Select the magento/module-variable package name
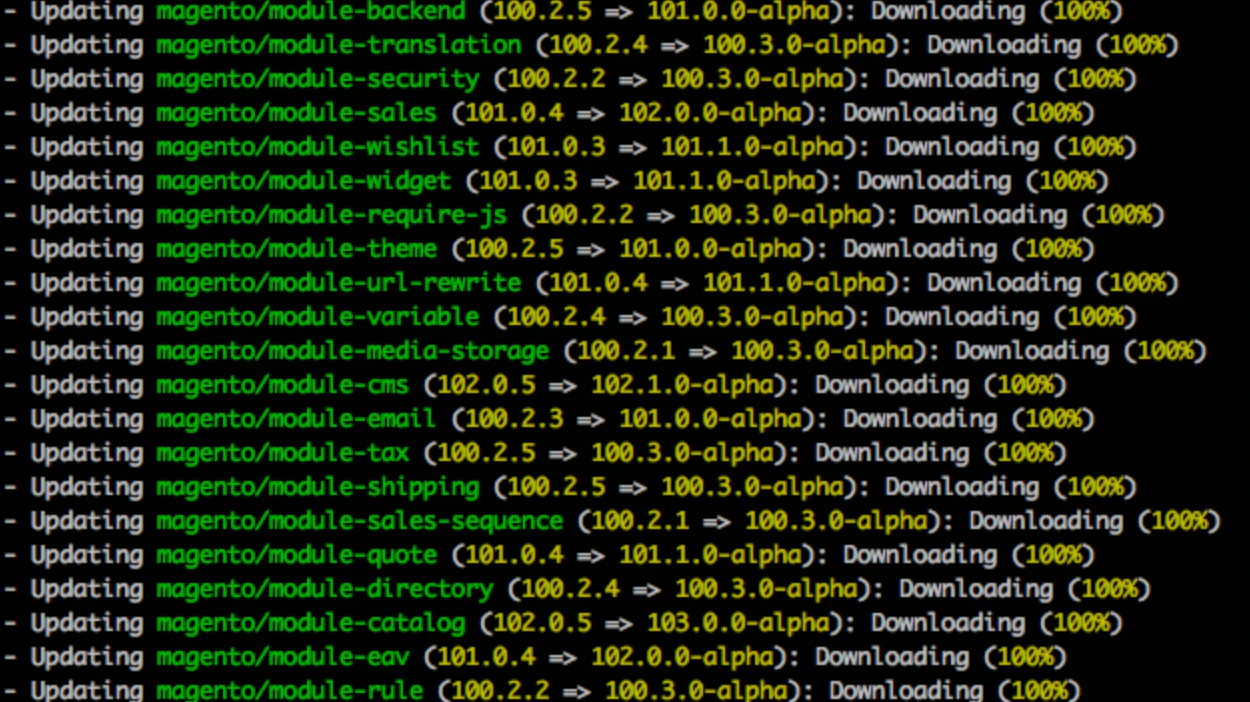 tap(318, 318)
